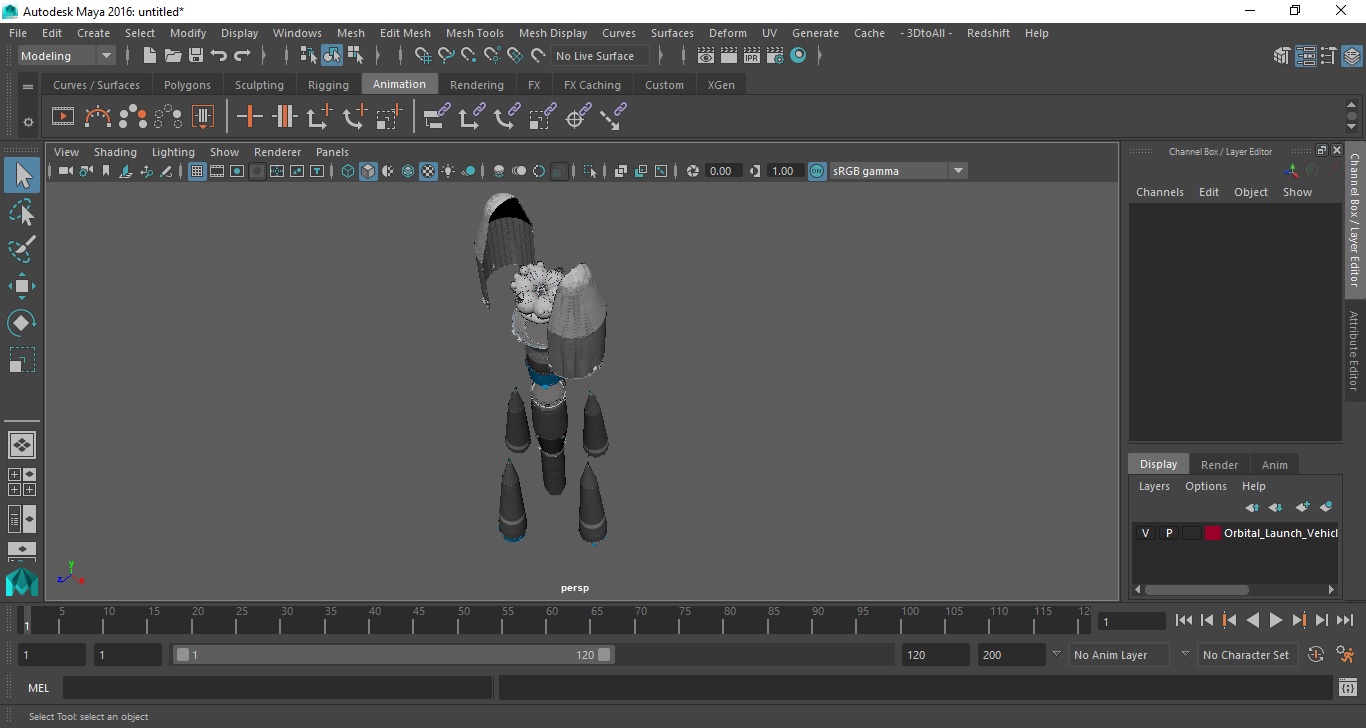
Task: Click Open Scene folder icon
Action: [173, 56]
